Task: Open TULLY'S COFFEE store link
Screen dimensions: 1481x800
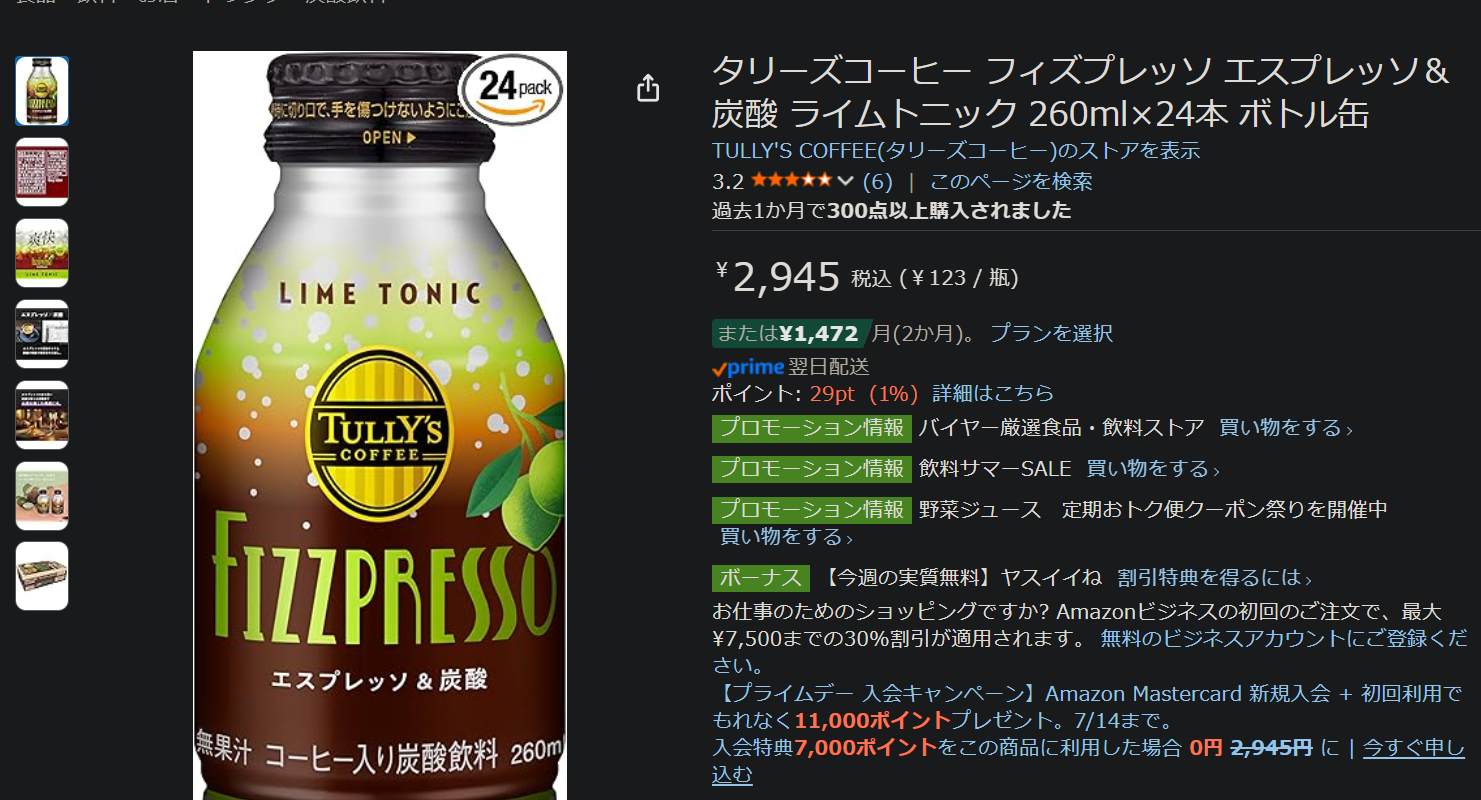Action: pos(956,151)
